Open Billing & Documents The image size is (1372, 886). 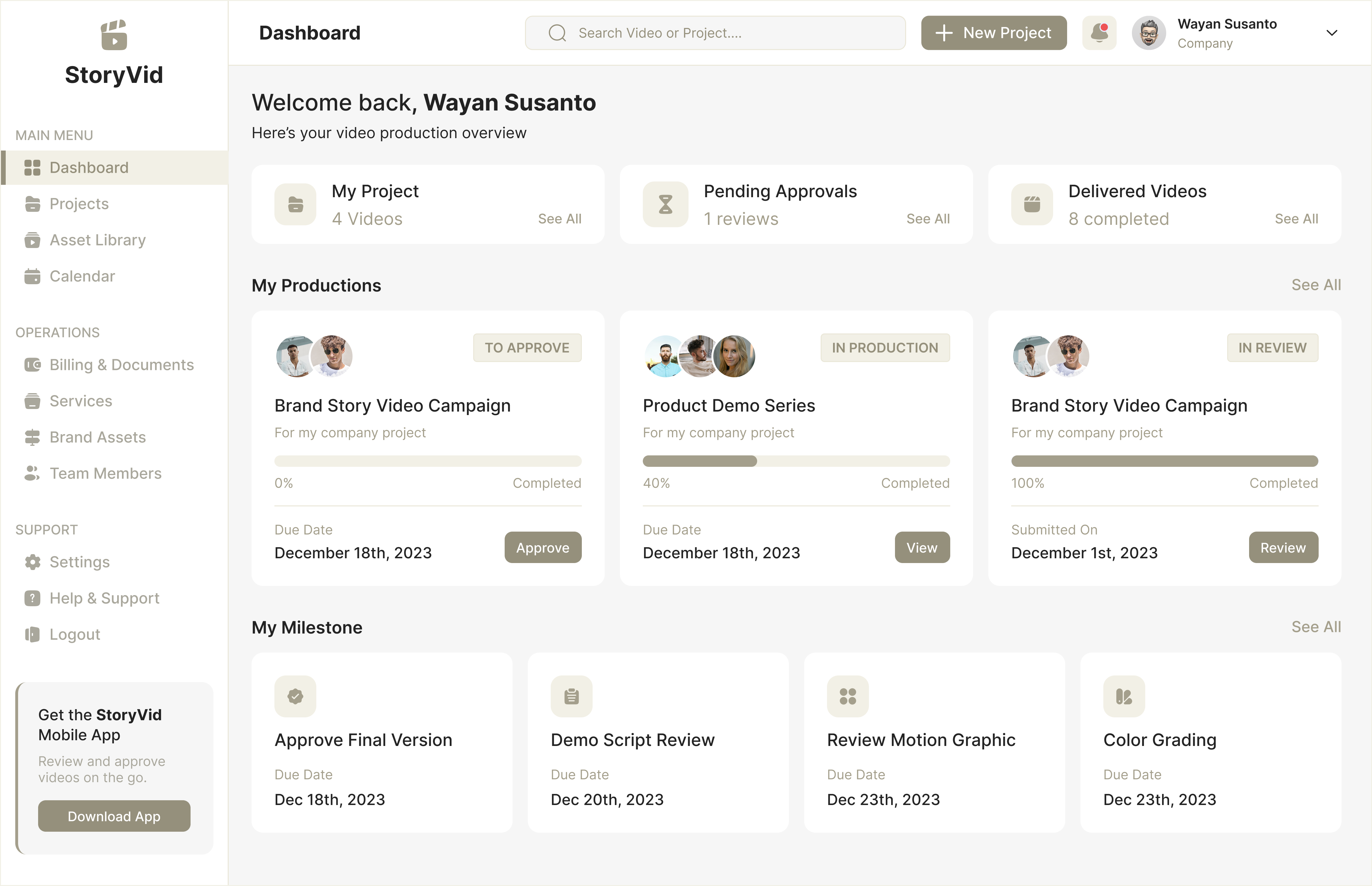(121, 365)
